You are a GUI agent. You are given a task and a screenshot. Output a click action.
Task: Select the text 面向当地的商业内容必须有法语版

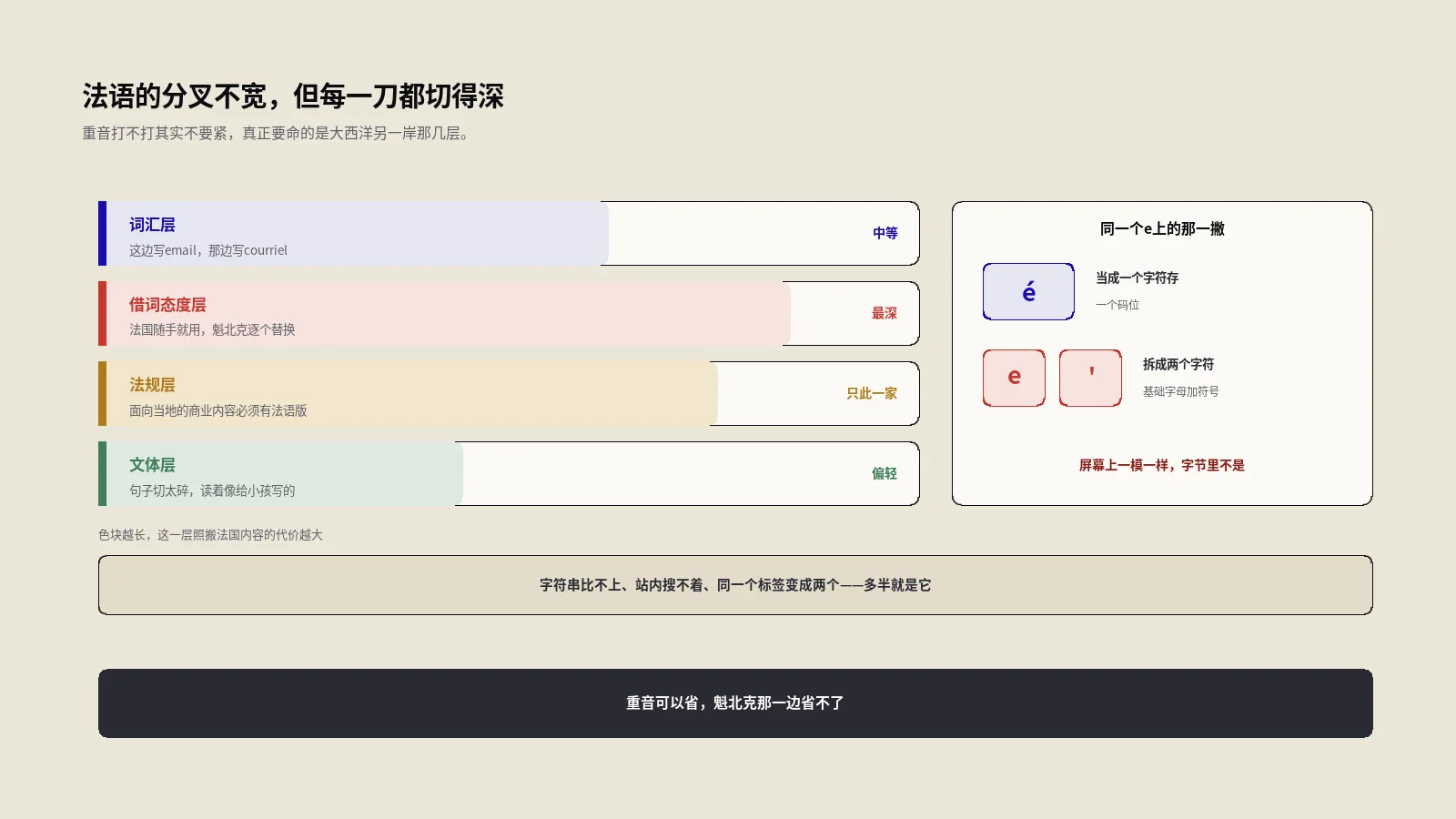218,410
